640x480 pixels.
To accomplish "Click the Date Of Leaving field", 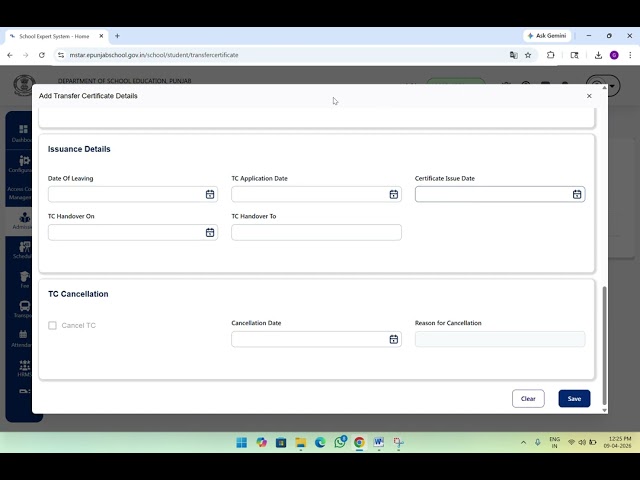I will [133, 194].
